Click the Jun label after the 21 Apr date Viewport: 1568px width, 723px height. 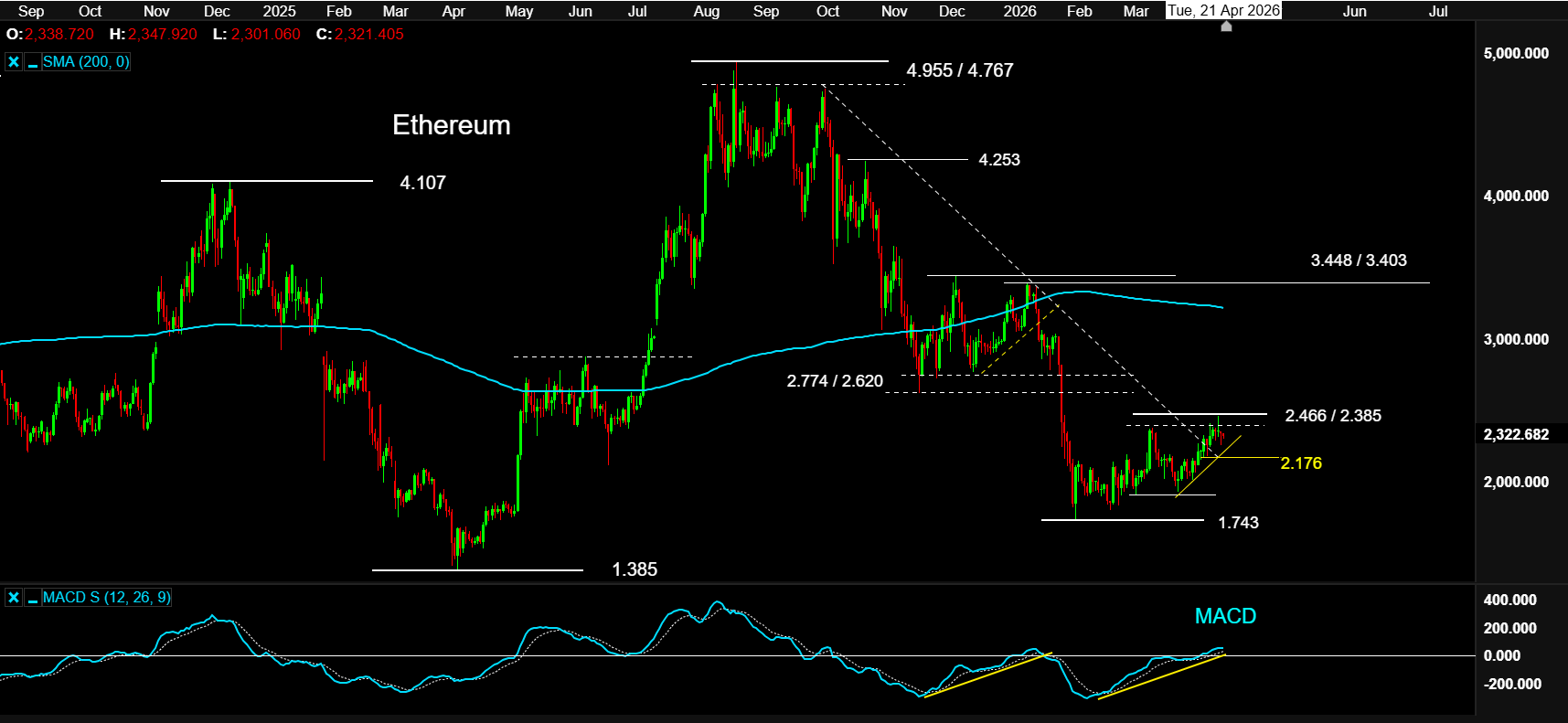(x=1355, y=11)
